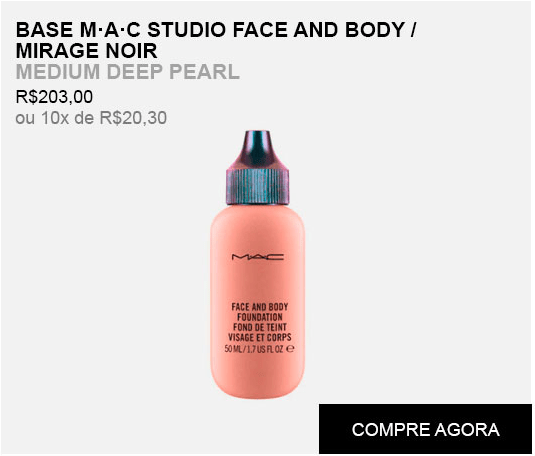Click the FOND DE TEINT label line
This screenshot has width=535, height=456.
[260, 327]
